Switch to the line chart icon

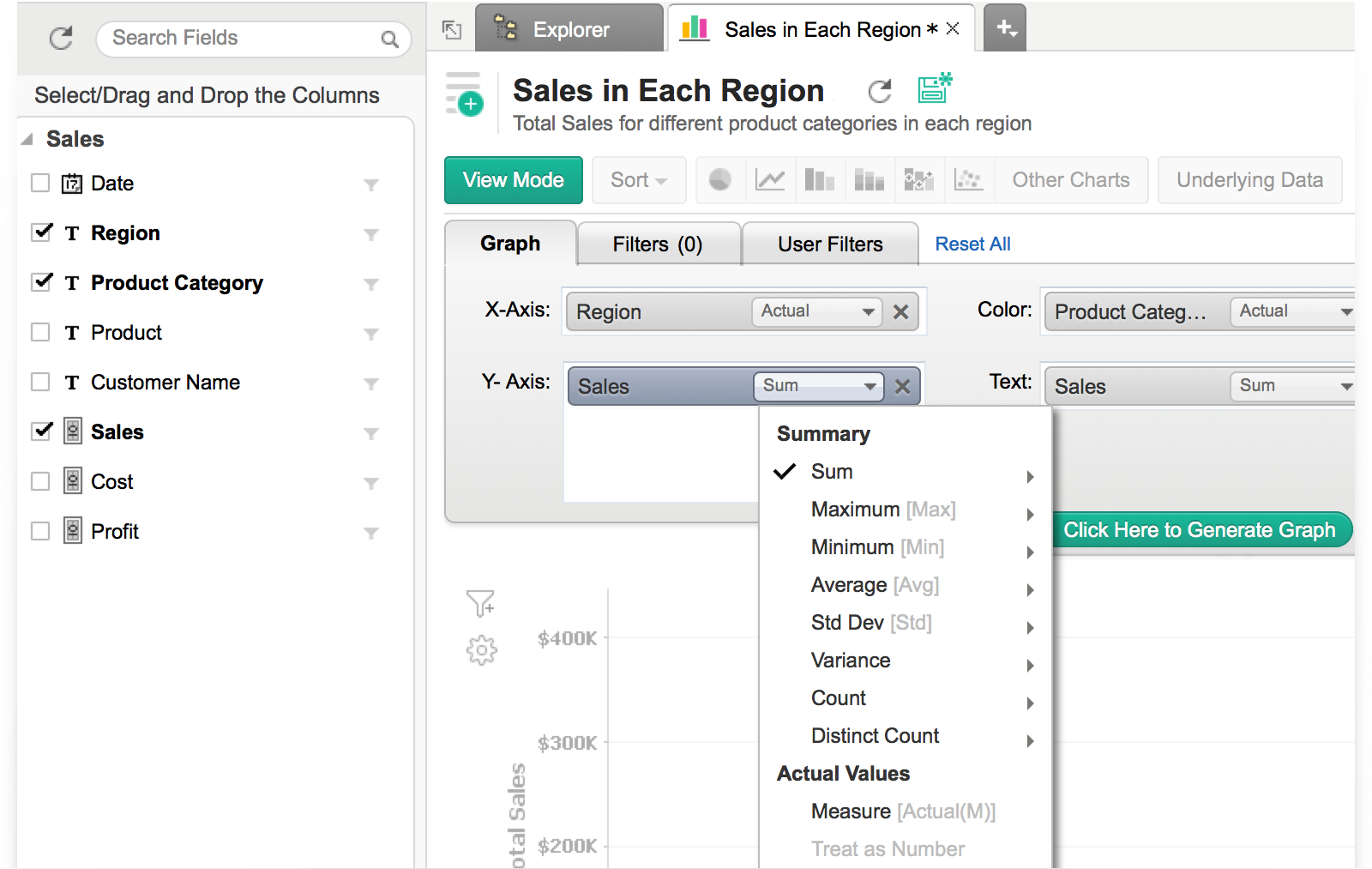tap(770, 180)
